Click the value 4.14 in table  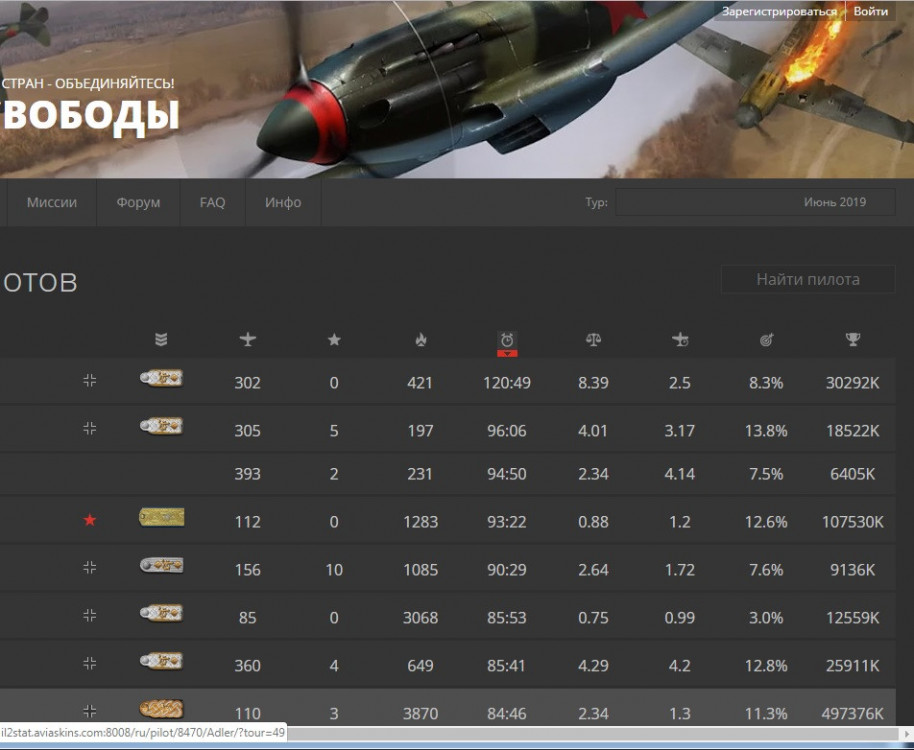[680, 474]
